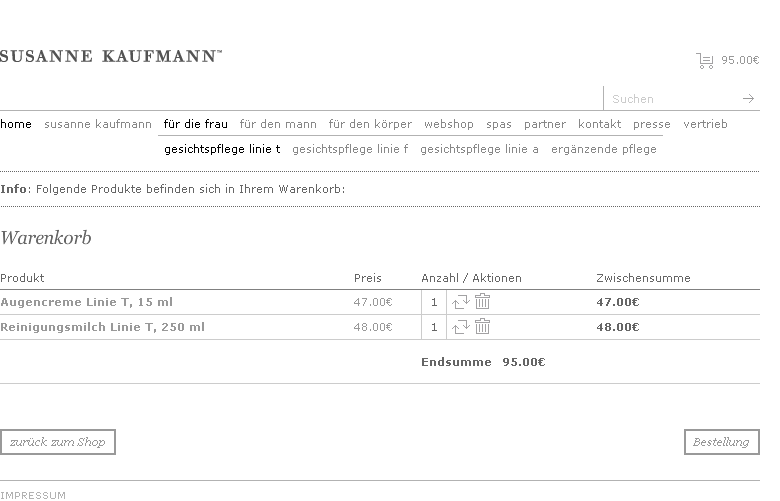Click the Suchen search field
This screenshot has width=780, height=501.
pos(673,99)
